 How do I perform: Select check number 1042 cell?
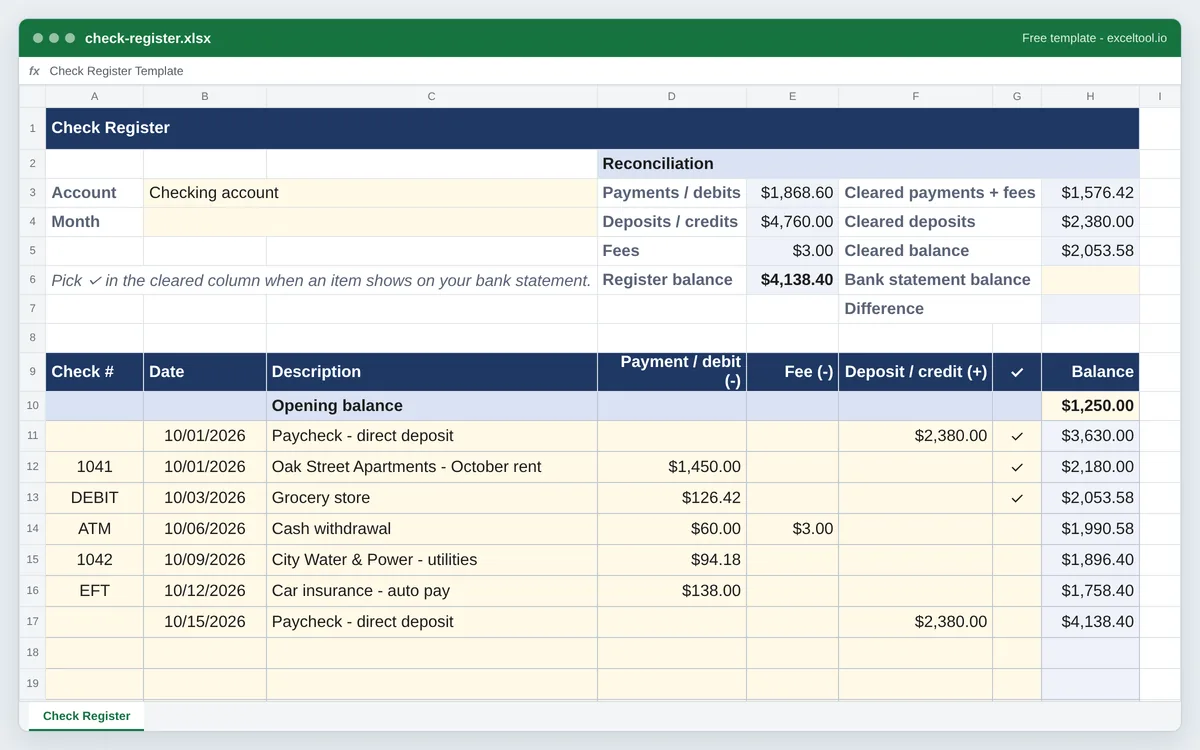(x=94, y=560)
